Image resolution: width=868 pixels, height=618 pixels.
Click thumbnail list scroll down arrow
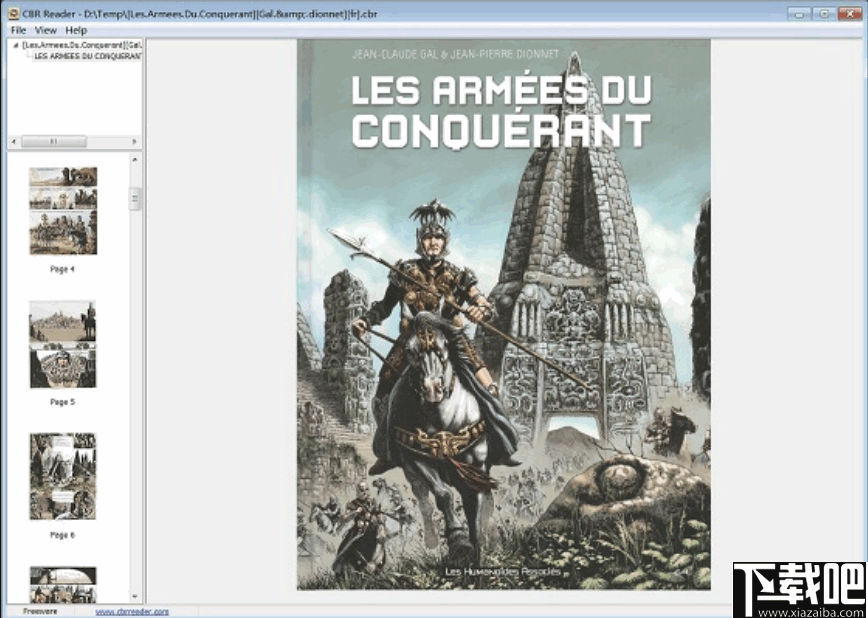click(135, 596)
